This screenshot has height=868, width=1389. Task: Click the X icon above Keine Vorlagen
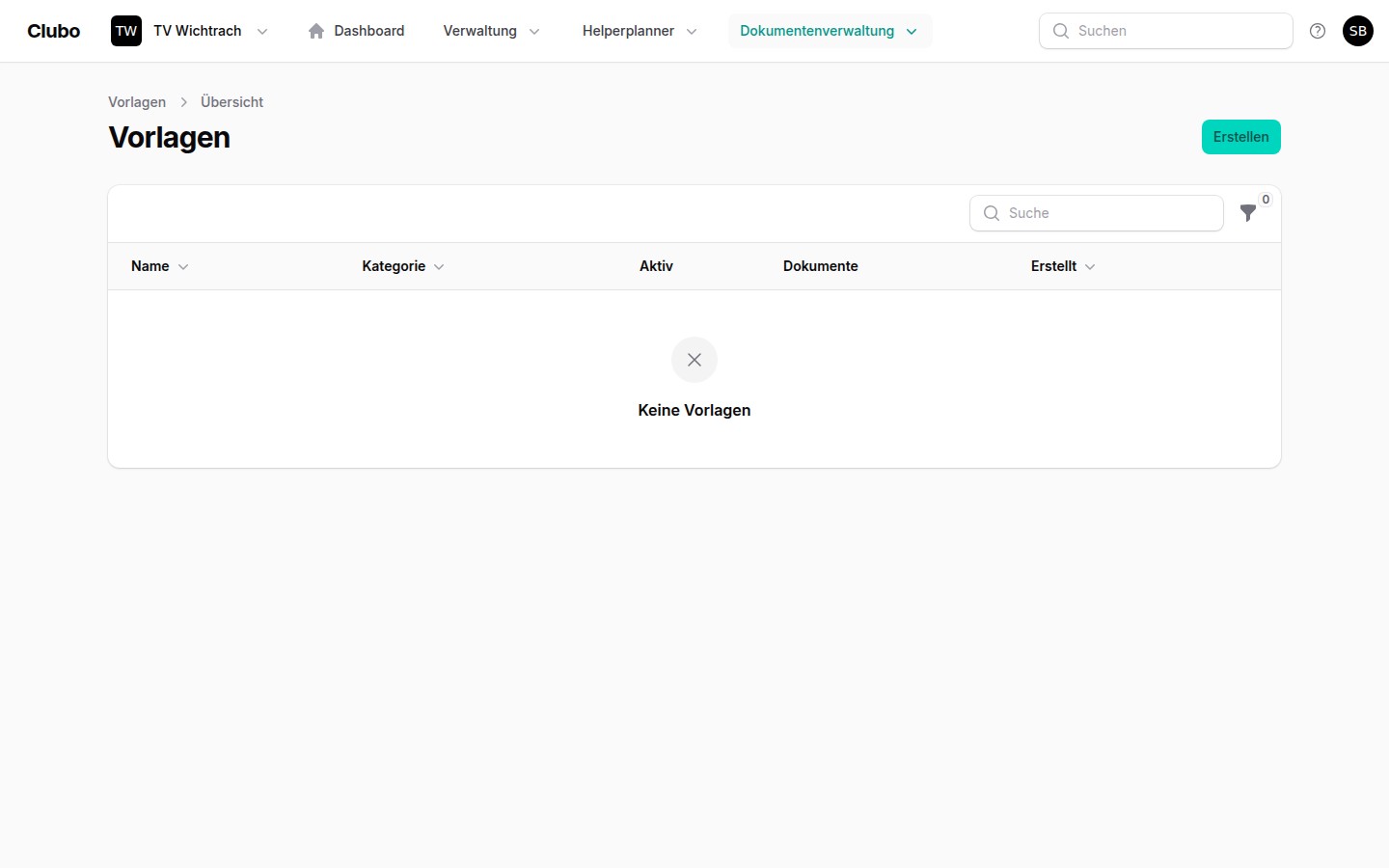pos(694,360)
